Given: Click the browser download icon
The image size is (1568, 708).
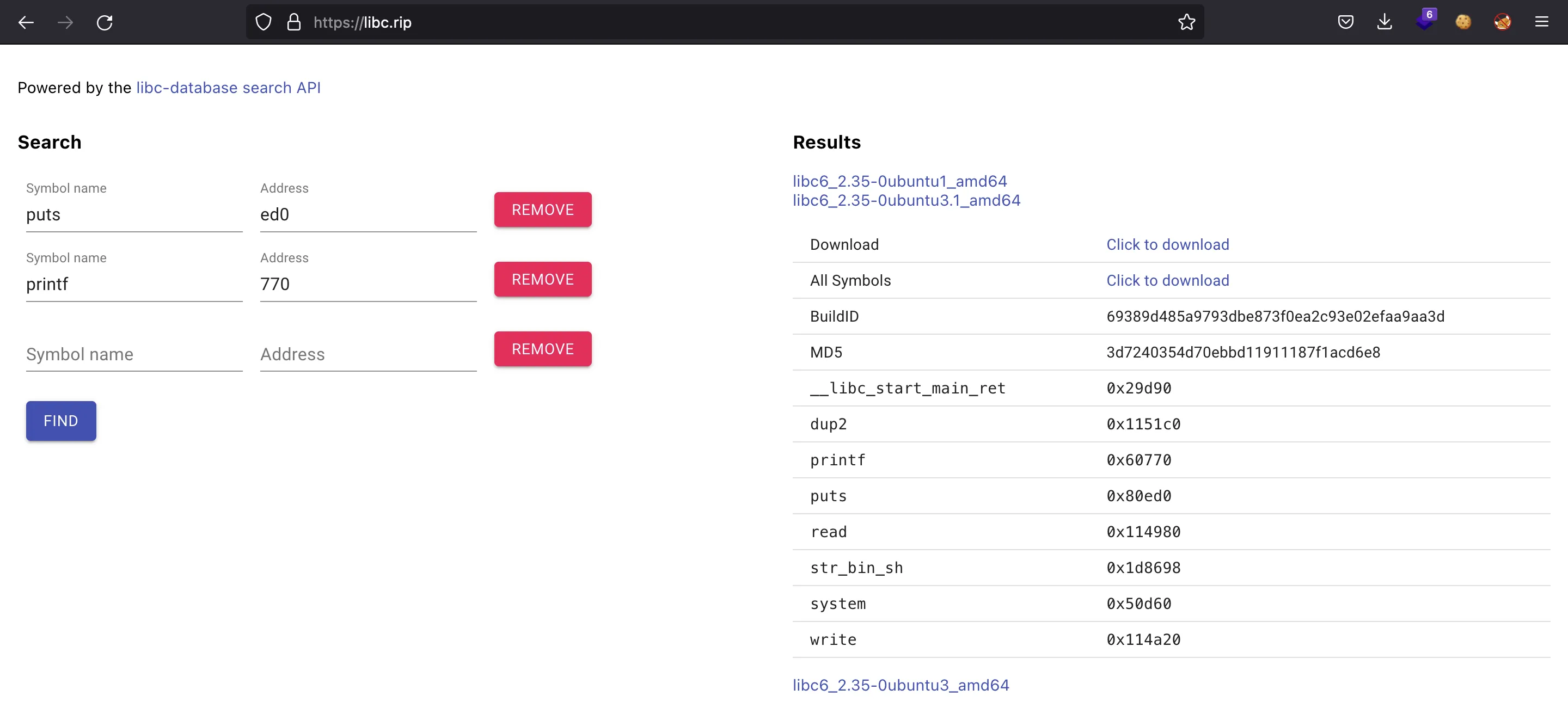Looking at the screenshot, I should [1385, 22].
